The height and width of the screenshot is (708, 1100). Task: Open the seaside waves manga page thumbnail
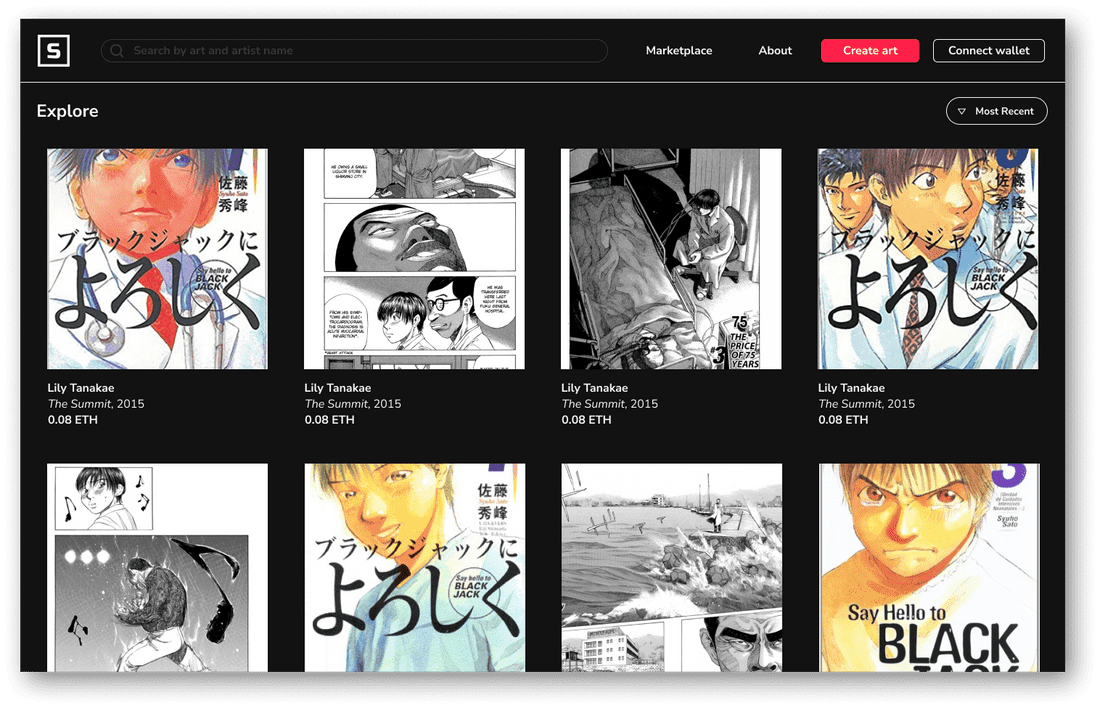point(671,567)
